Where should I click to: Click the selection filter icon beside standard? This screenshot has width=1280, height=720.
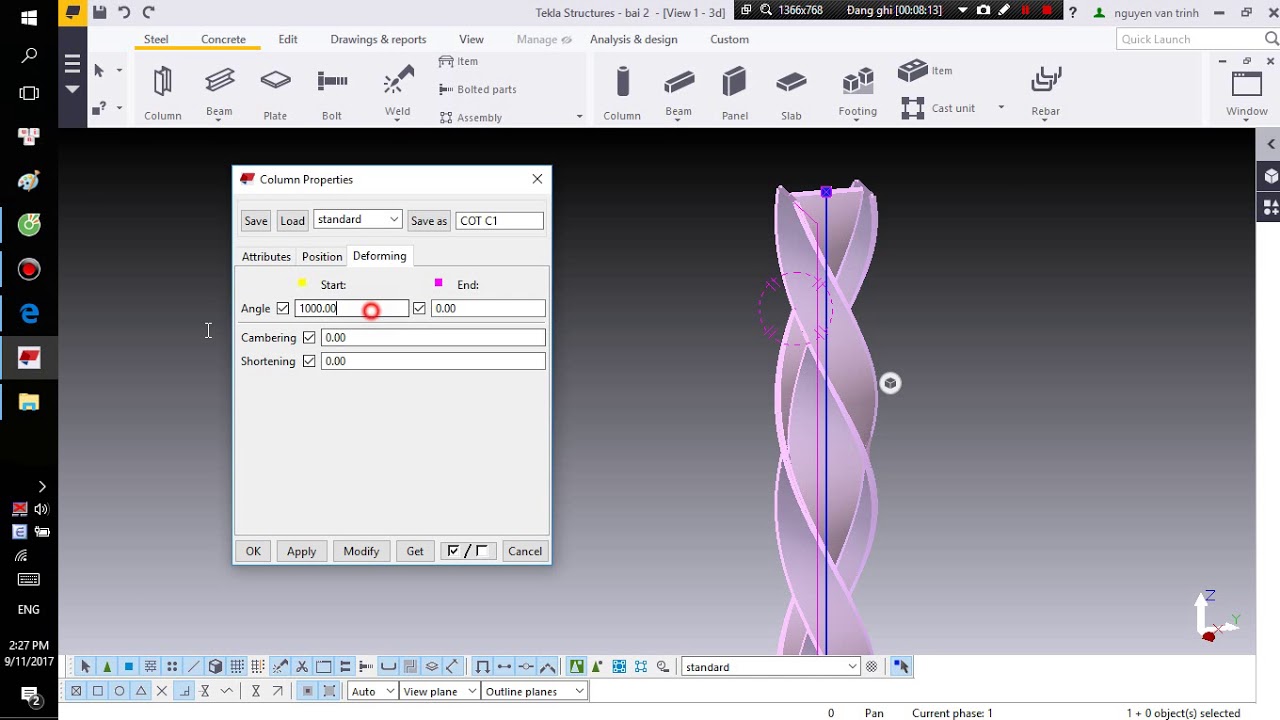[x=872, y=667]
